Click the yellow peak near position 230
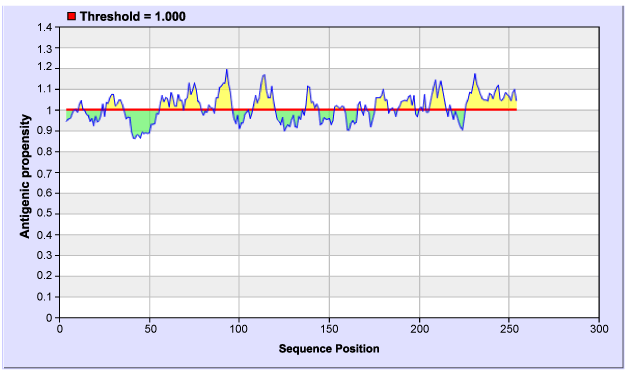Image resolution: width=628 pixels, height=383 pixels. [x=475, y=75]
